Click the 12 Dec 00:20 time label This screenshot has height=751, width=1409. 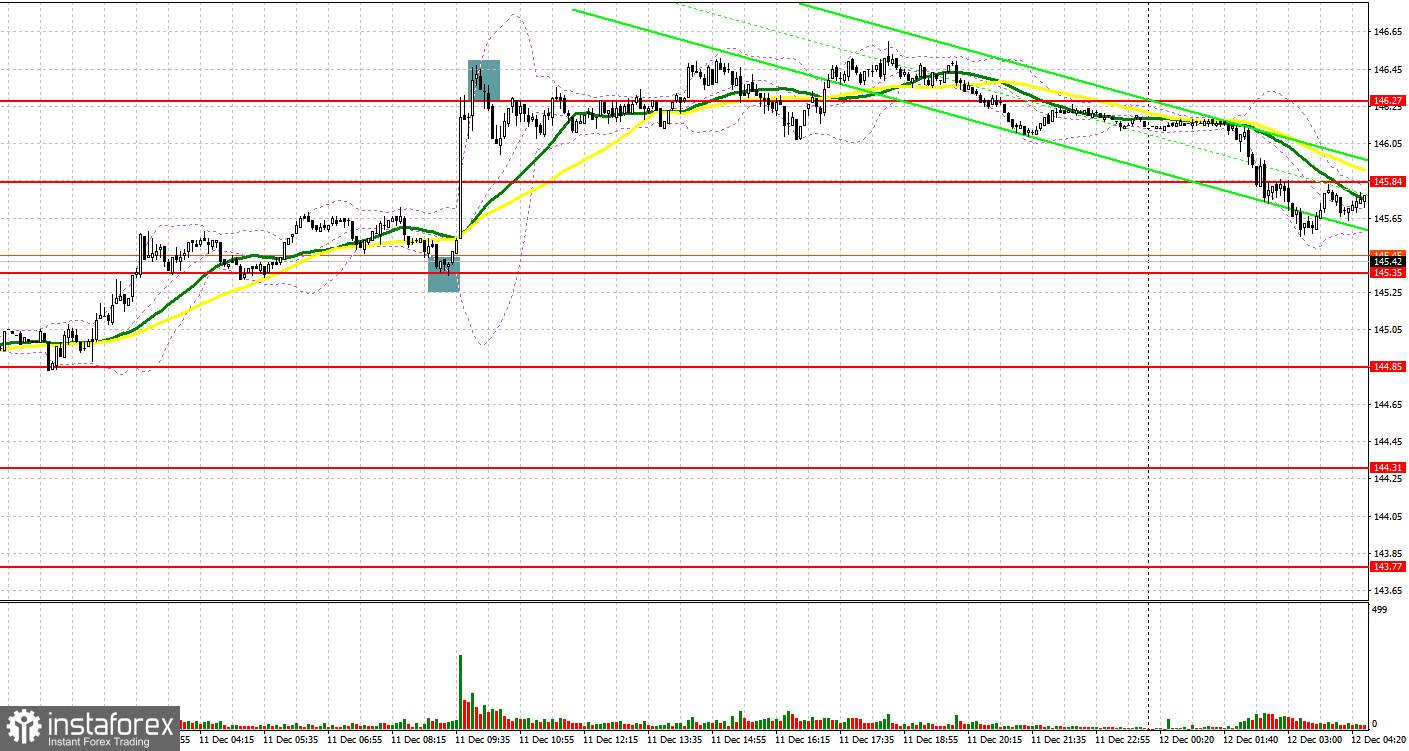tap(1189, 740)
